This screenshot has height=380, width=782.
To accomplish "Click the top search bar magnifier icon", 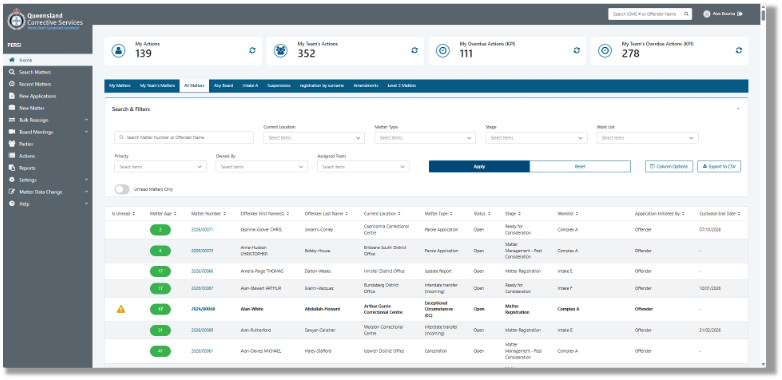I will tap(686, 14).
